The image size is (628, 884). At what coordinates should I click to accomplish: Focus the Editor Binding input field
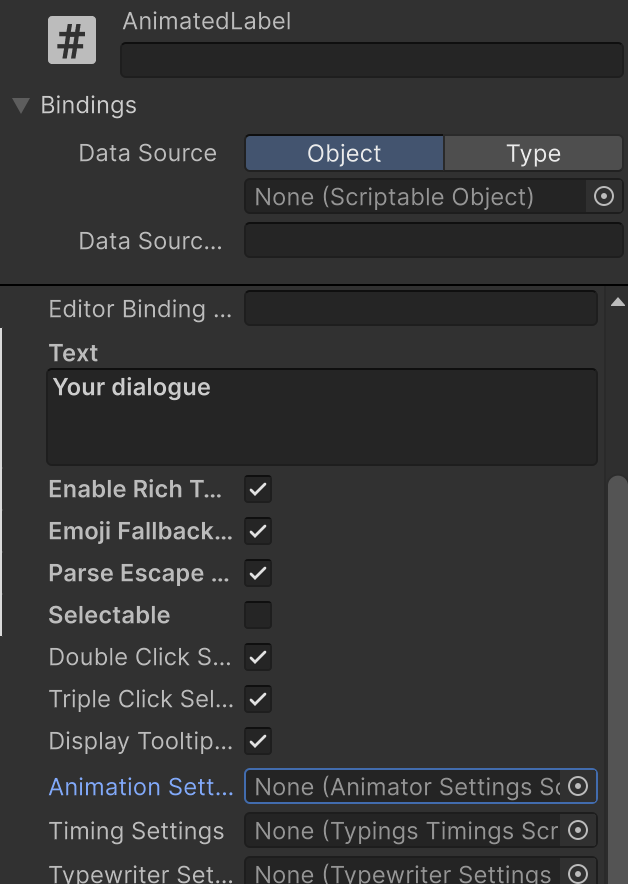[420, 309]
